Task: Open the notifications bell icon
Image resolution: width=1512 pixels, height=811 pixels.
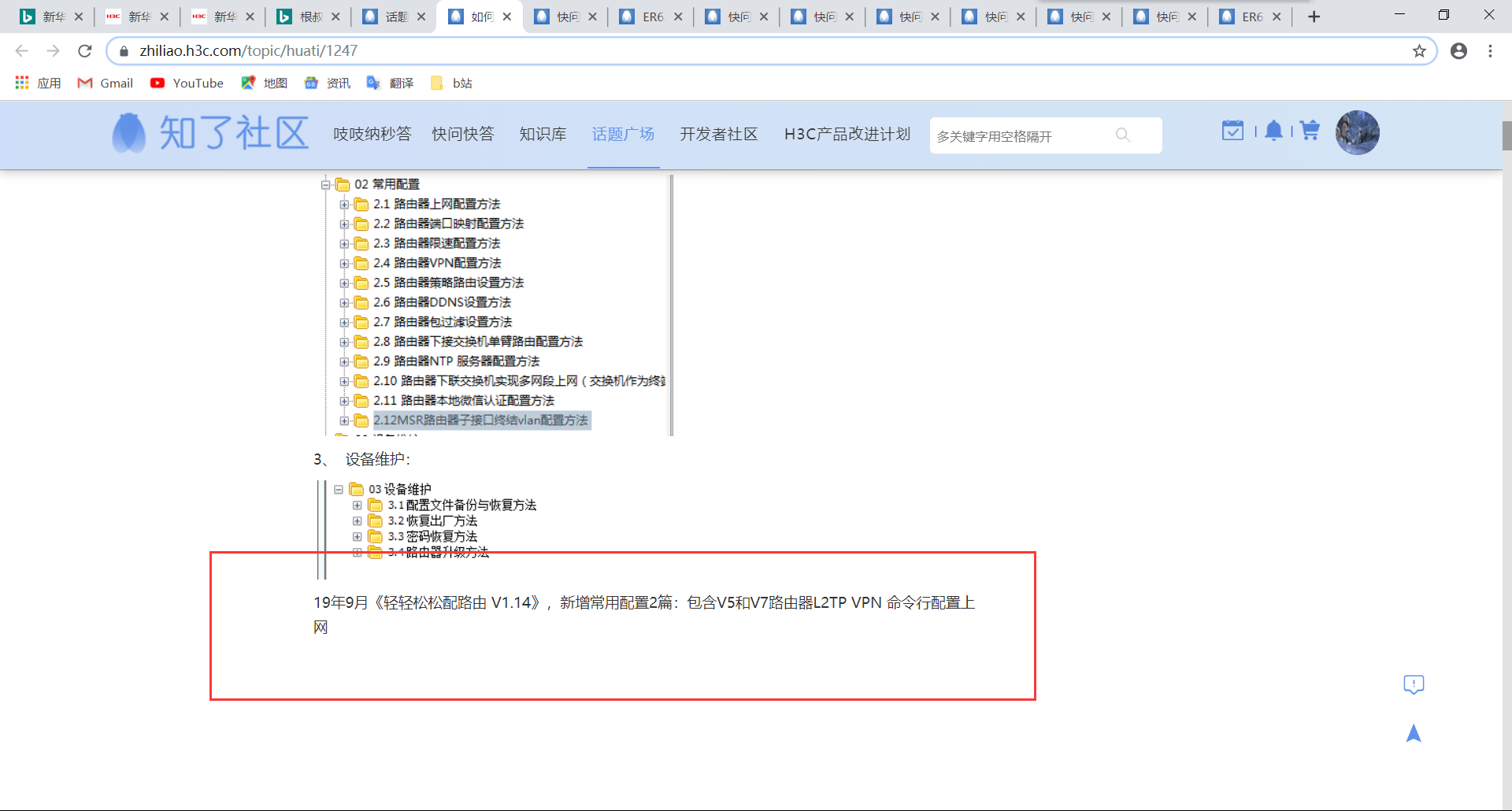Action: (x=1273, y=131)
